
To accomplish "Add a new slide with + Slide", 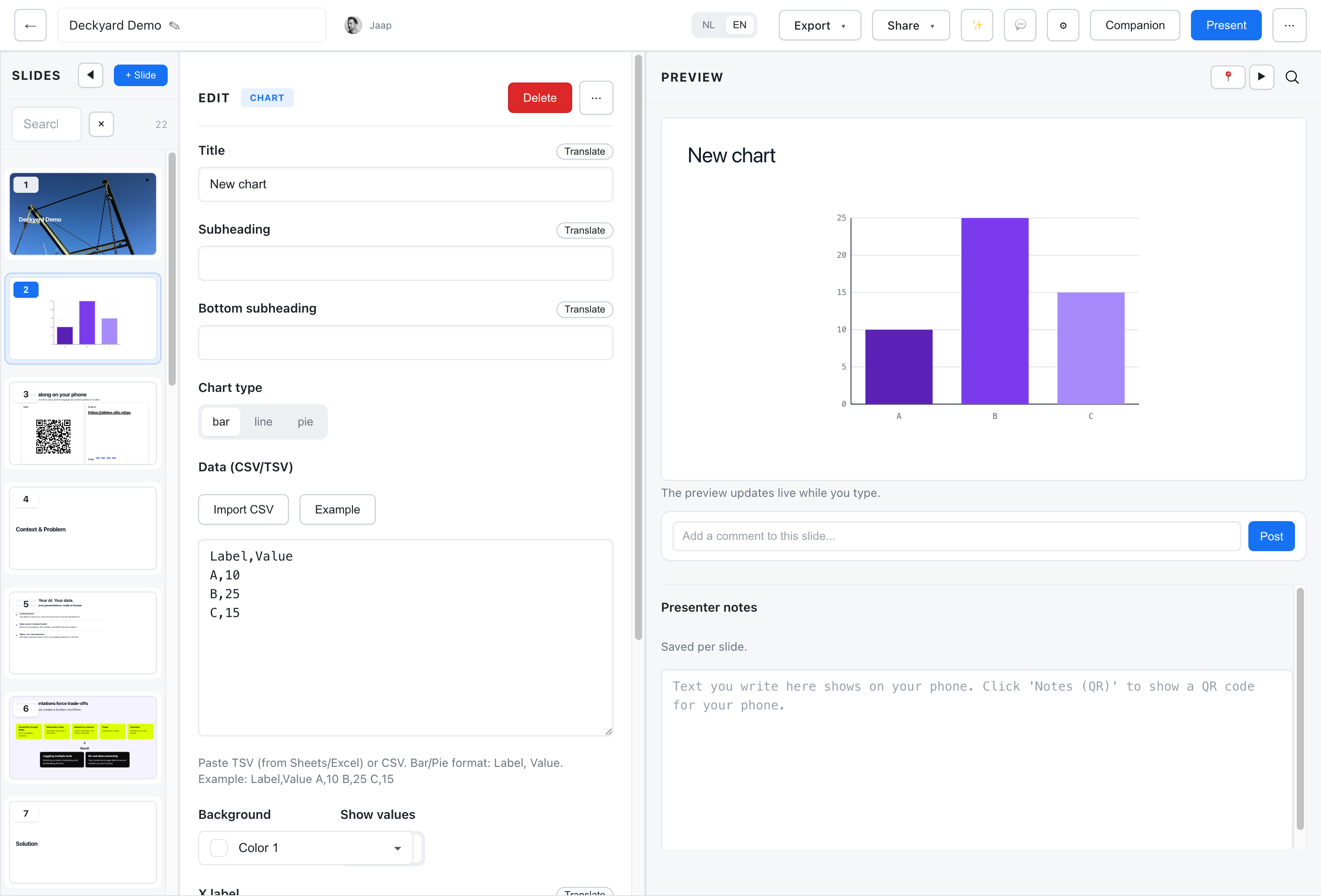I will 140,75.
